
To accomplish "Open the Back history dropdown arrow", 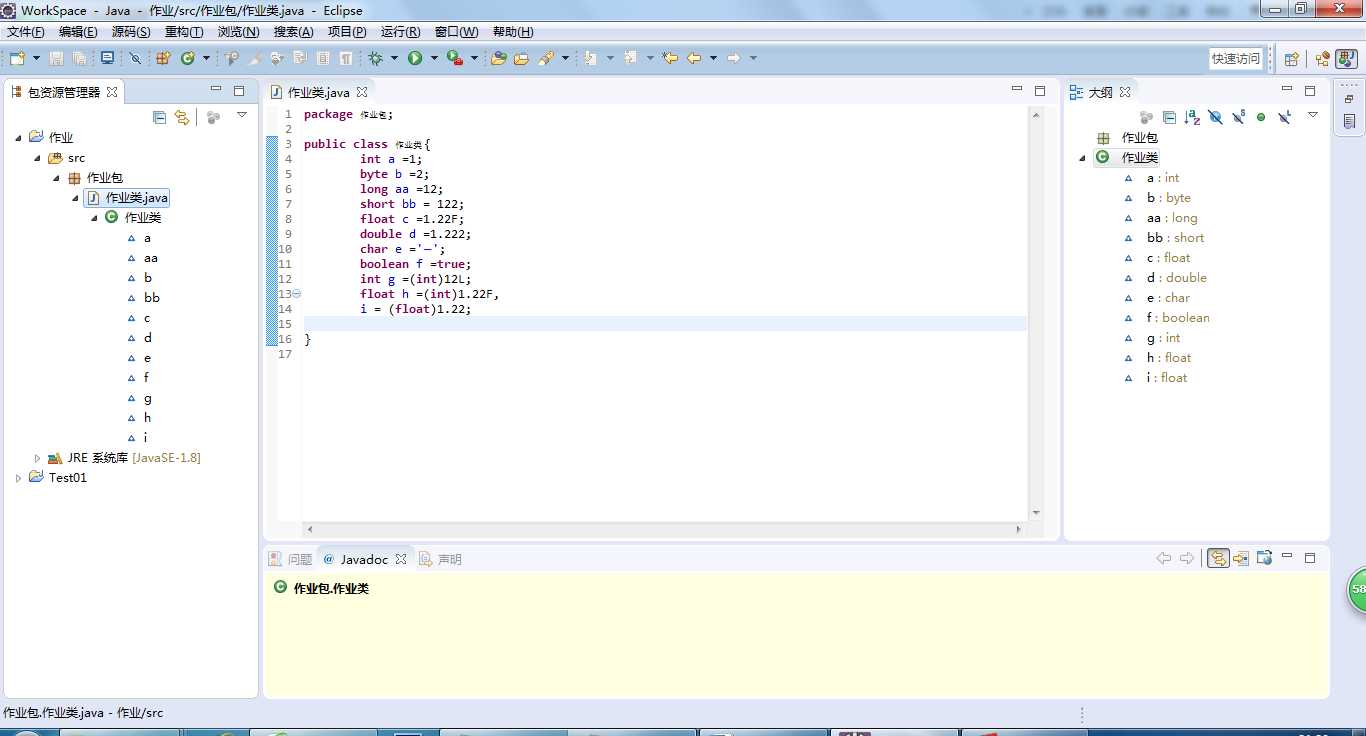I will (x=713, y=58).
